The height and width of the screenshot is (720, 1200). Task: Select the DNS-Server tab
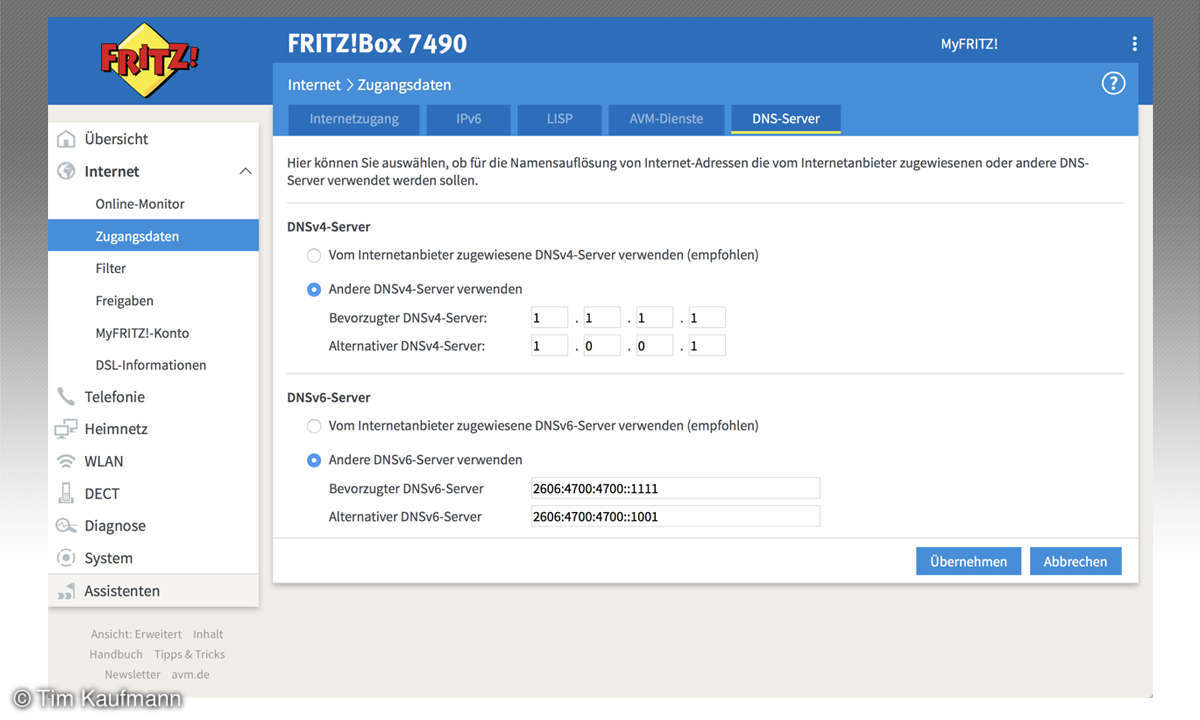(786, 119)
